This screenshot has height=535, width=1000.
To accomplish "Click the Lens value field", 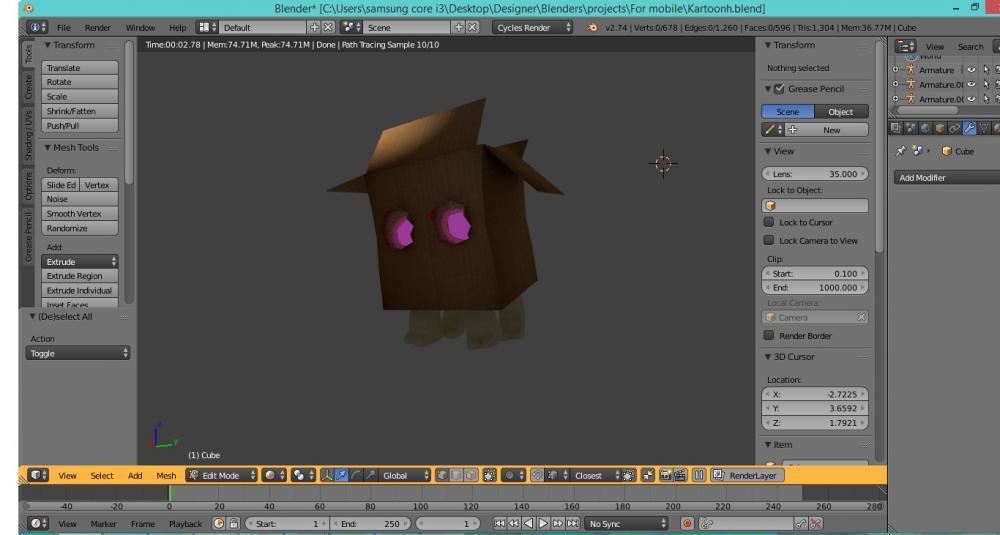I will 814,173.
